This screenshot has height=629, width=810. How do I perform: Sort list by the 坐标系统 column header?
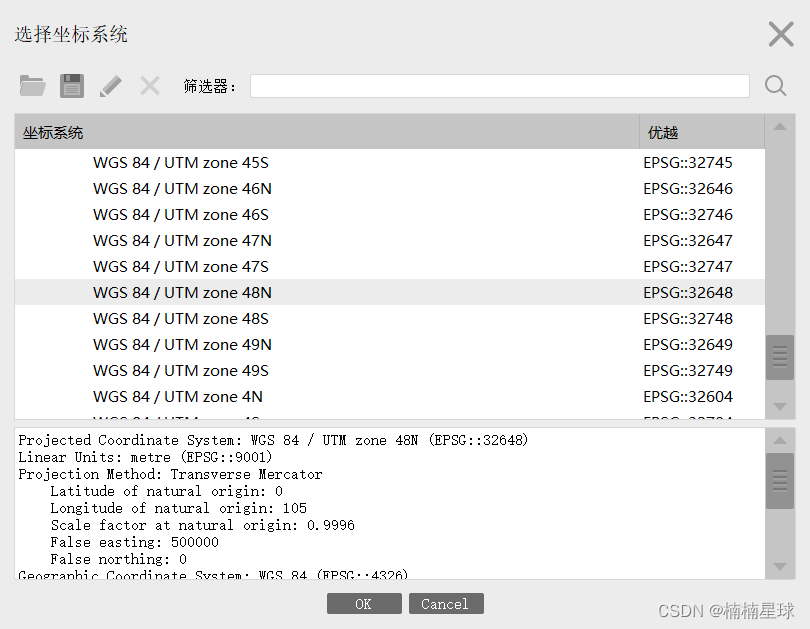[52, 132]
